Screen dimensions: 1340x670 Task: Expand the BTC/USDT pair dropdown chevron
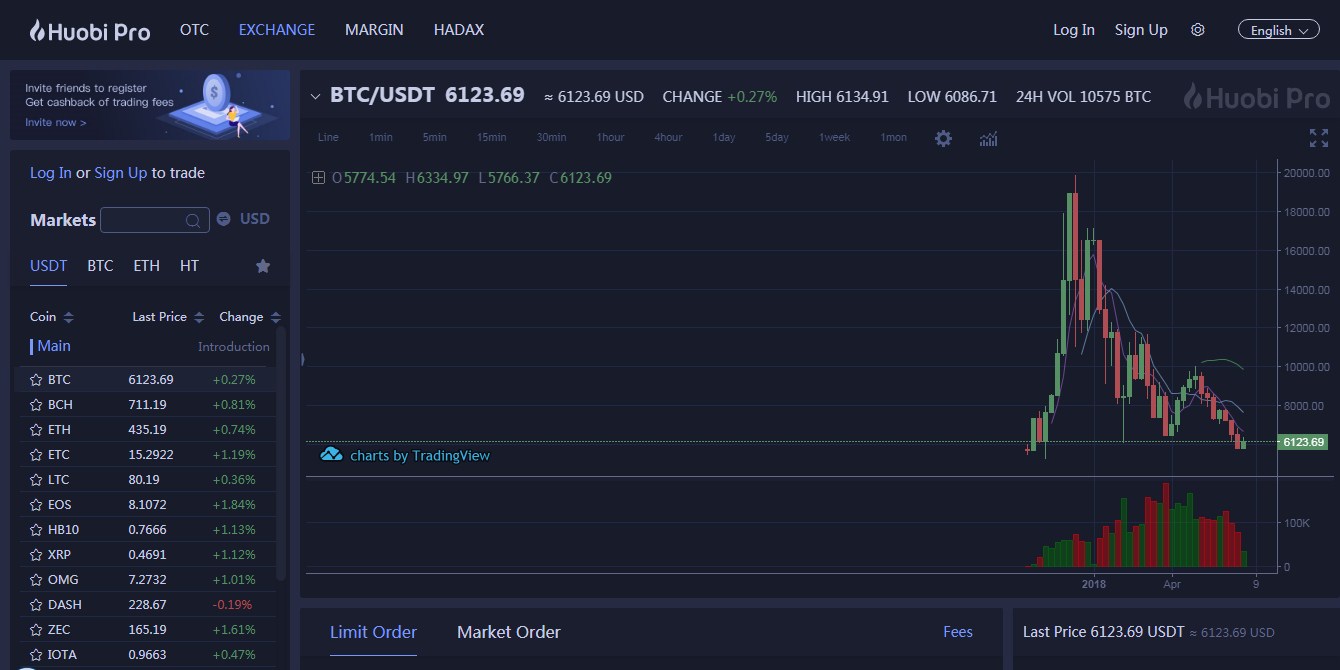coord(315,97)
